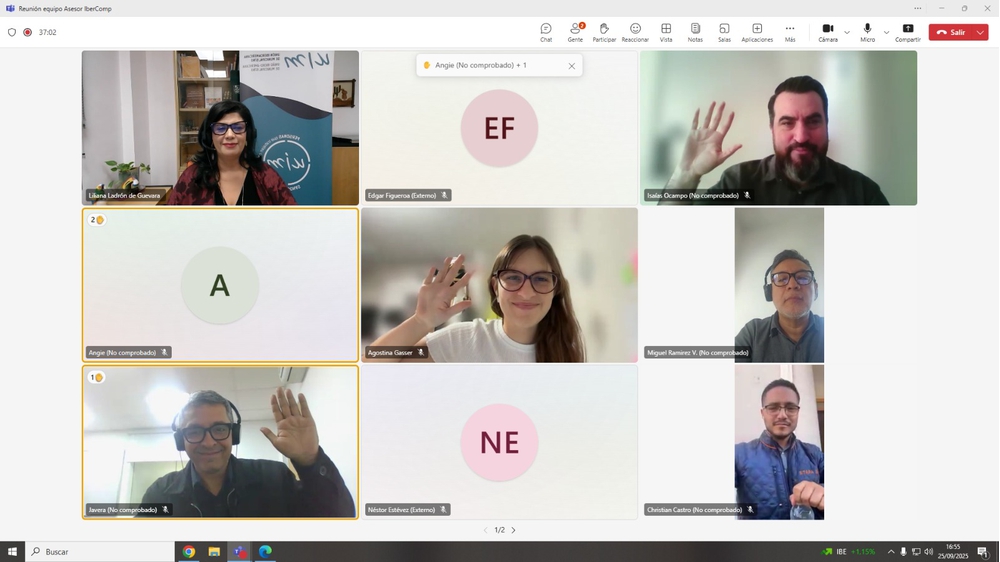Viewport: 1000px width, 562px height.
Task: Click the Windows taskbar Buscar search box
Action: [100, 551]
